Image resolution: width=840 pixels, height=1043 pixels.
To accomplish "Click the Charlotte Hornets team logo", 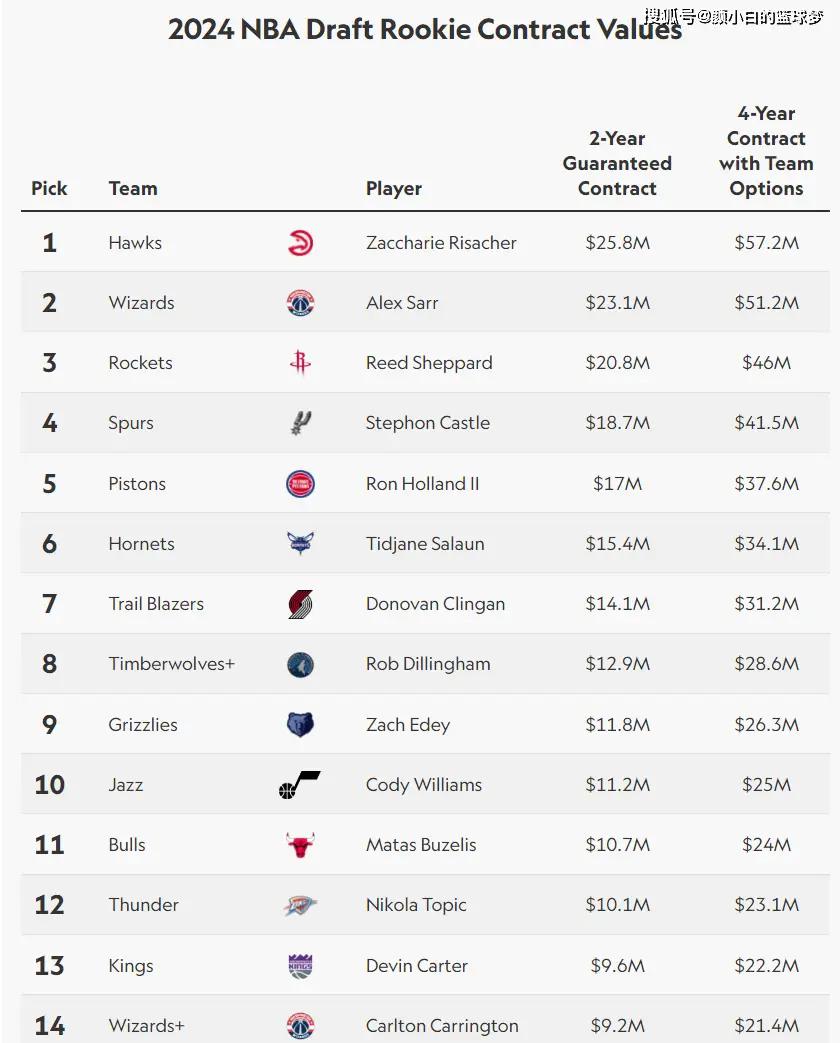I will click(300, 544).
